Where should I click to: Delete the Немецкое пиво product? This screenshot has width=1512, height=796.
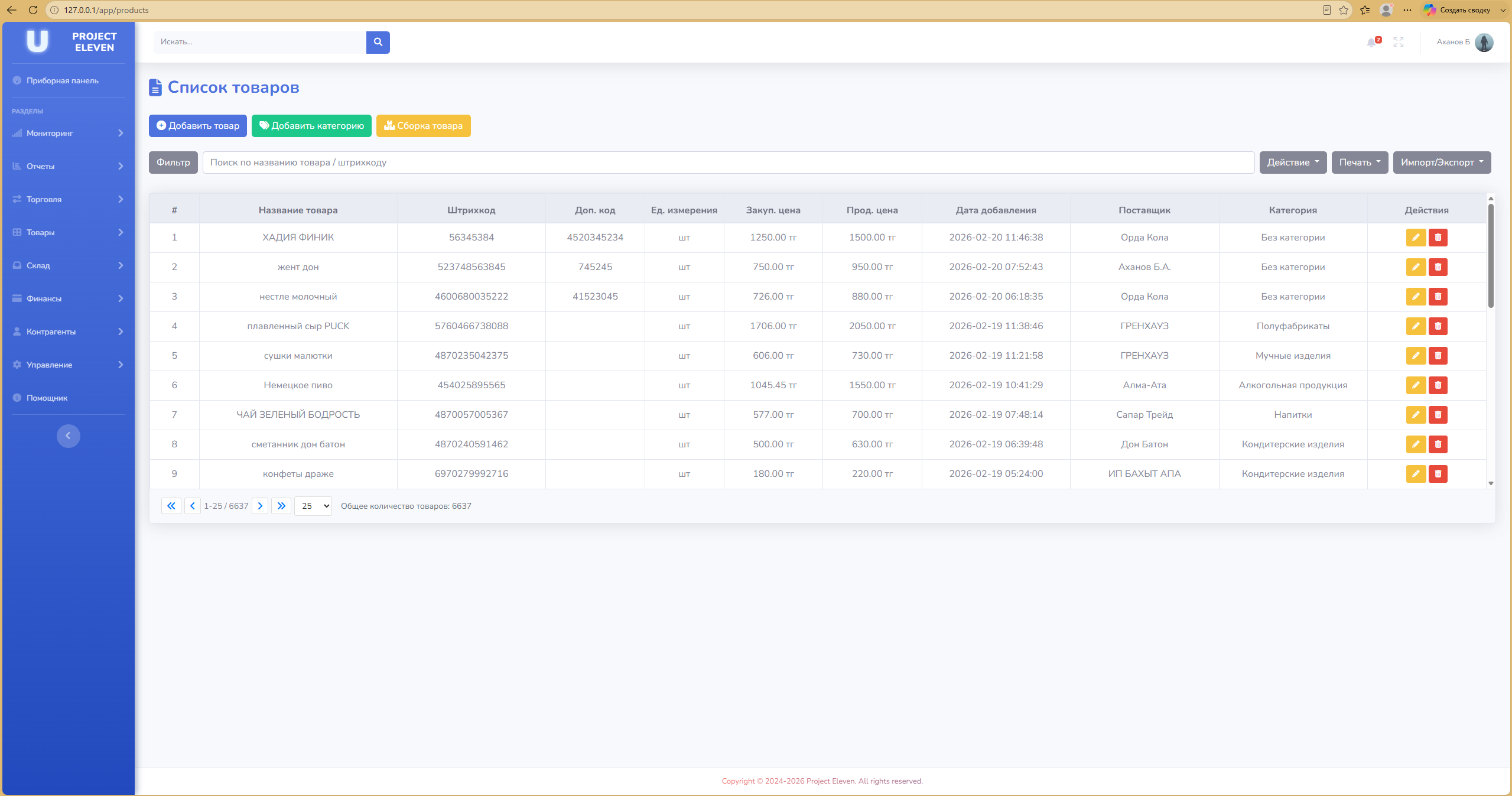click(x=1438, y=385)
